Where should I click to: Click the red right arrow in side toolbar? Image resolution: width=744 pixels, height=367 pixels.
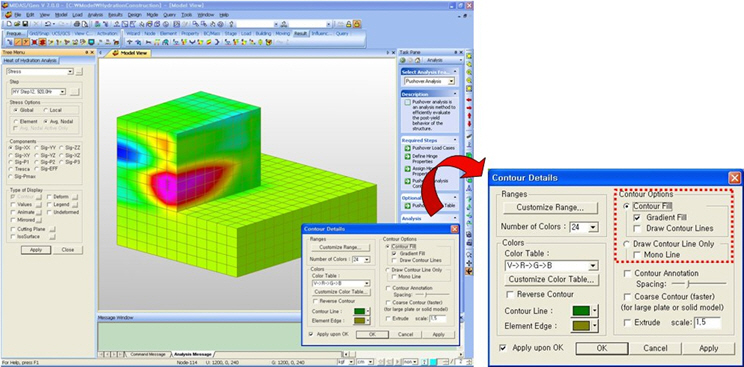coord(469,108)
